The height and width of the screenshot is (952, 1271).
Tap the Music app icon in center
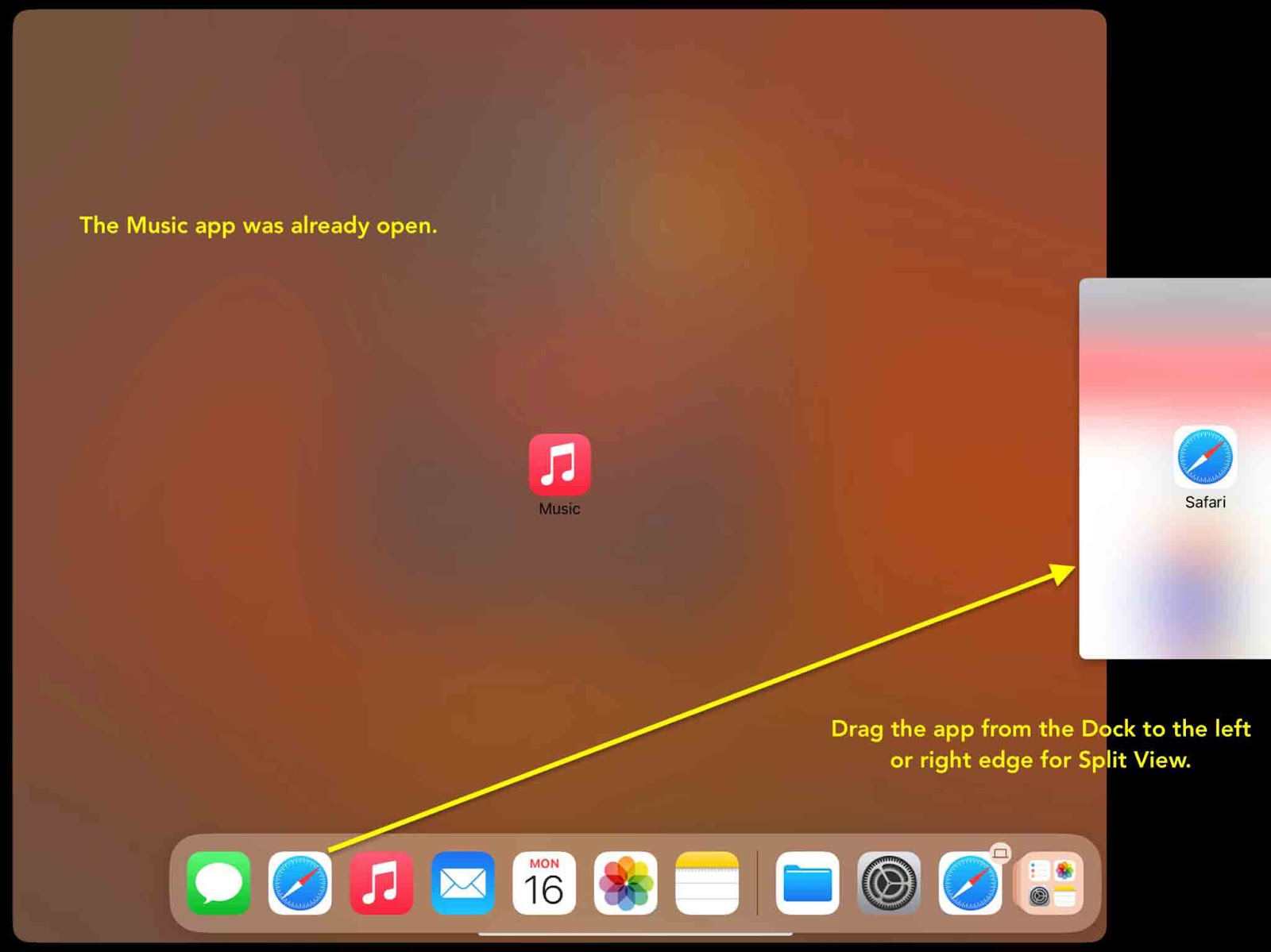(x=560, y=464)
